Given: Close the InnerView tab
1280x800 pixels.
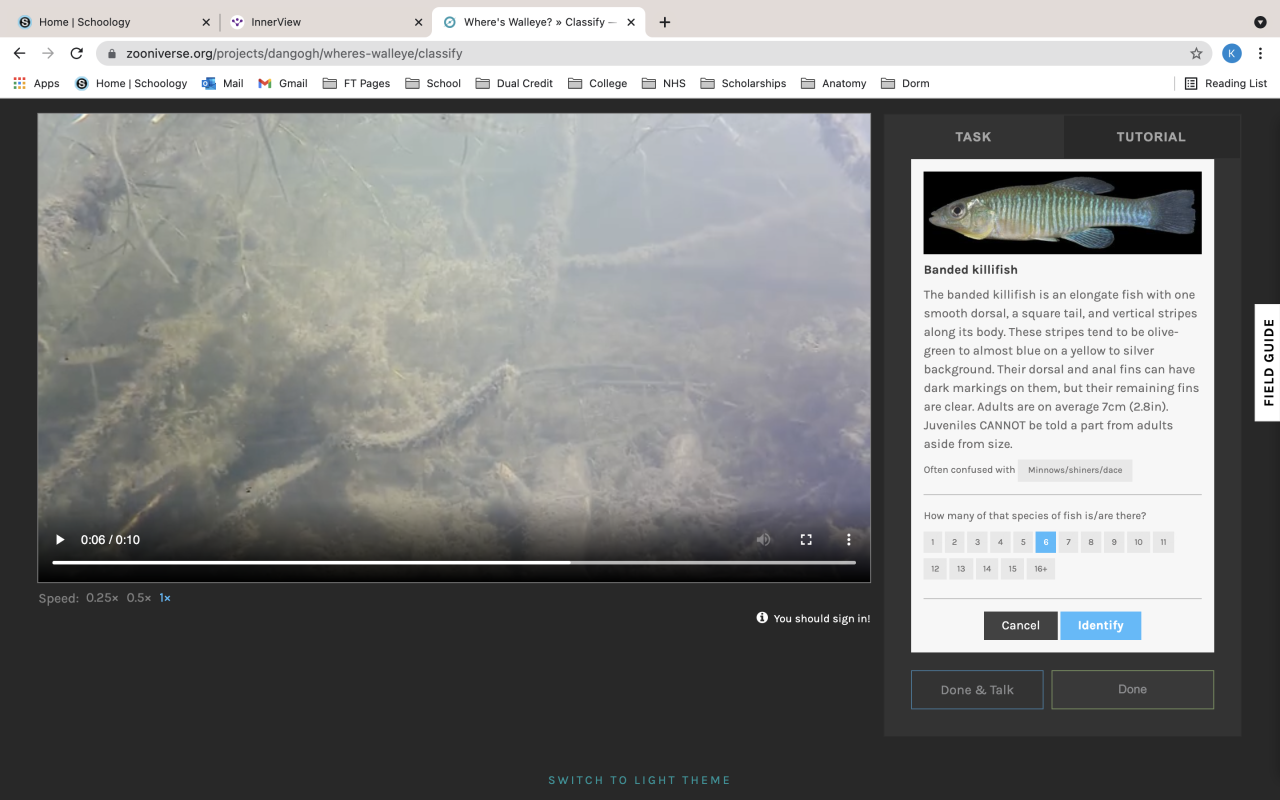Looking at the screenshot, I should 418,22.
